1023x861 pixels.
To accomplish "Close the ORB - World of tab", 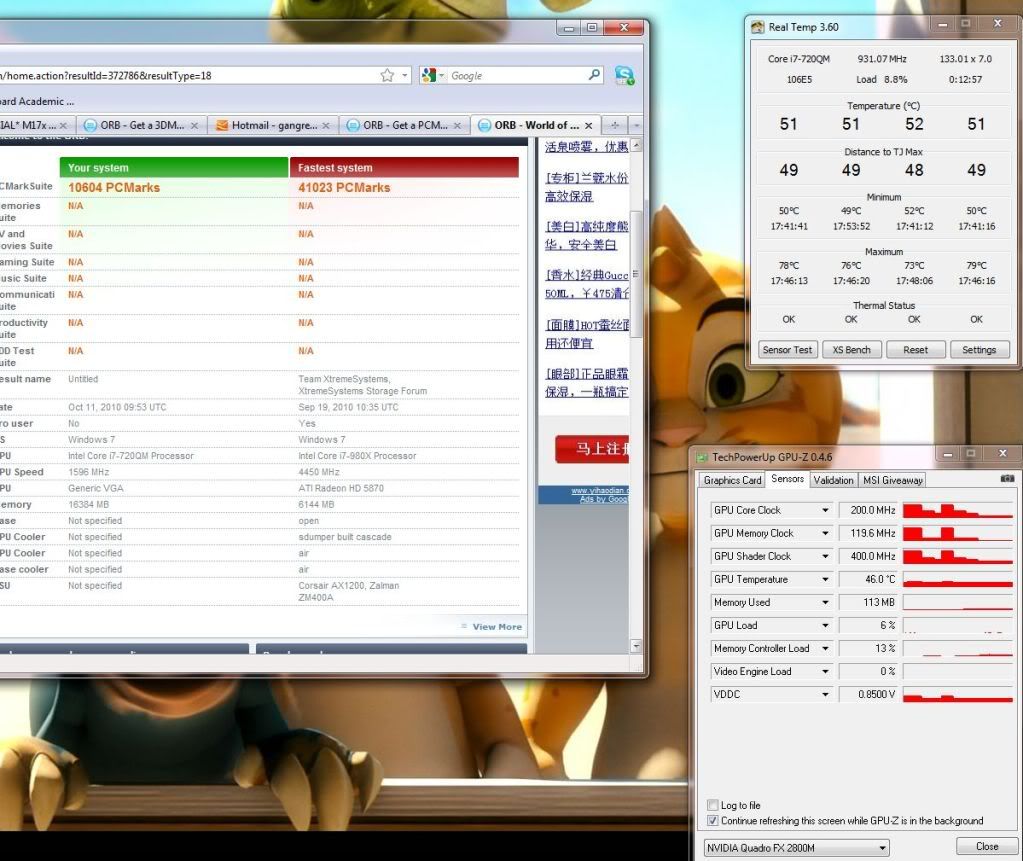I will pos(588,125).
